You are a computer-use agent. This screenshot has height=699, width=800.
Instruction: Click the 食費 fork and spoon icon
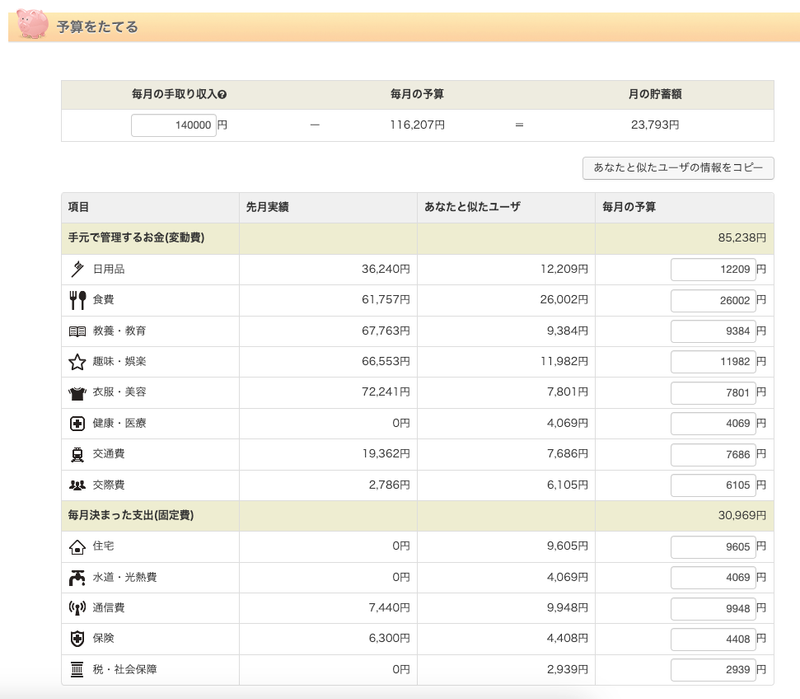coord(77,300)
